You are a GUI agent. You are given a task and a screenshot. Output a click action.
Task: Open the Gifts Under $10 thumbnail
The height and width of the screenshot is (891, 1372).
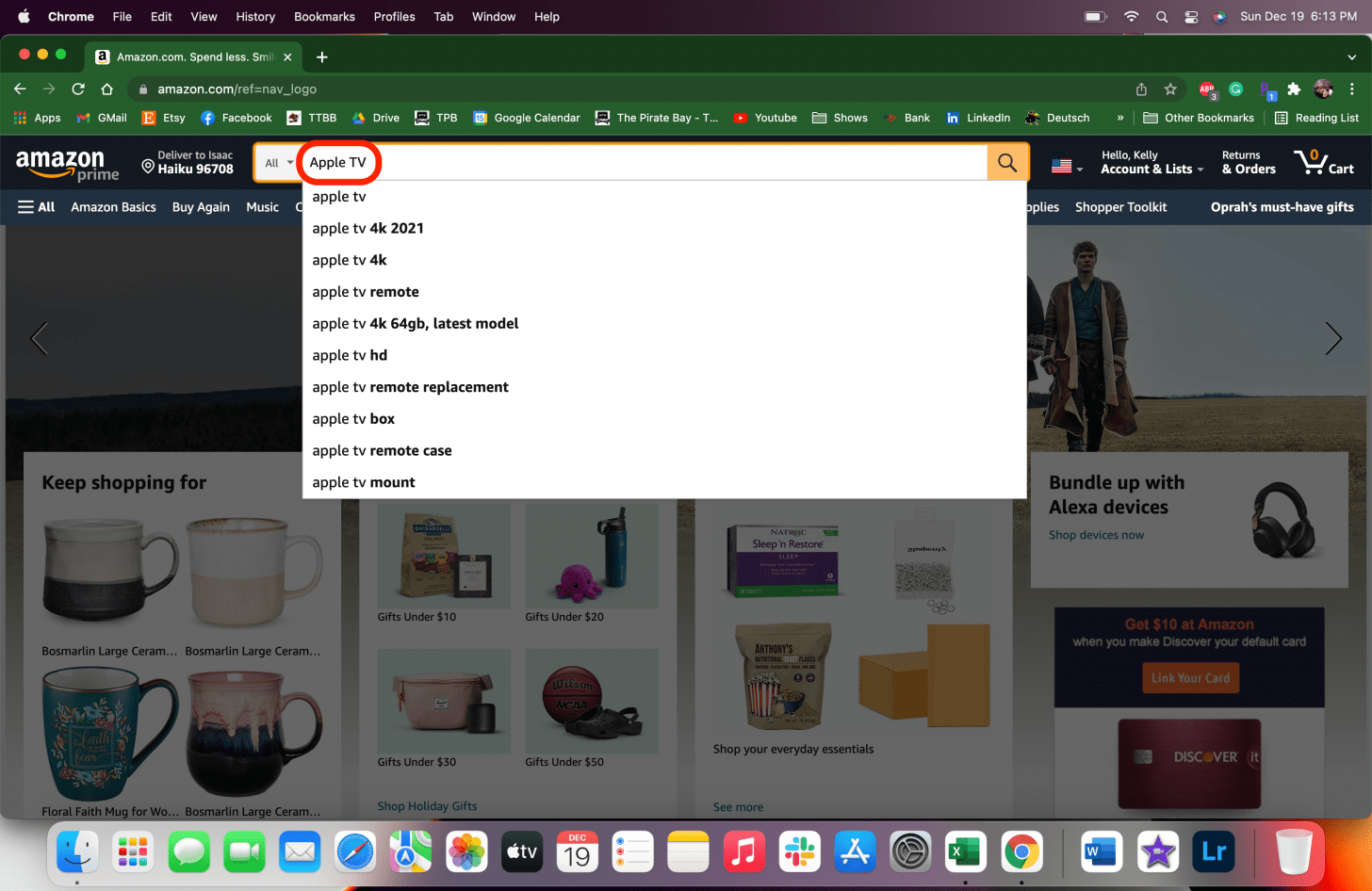[x=444, y=555]
